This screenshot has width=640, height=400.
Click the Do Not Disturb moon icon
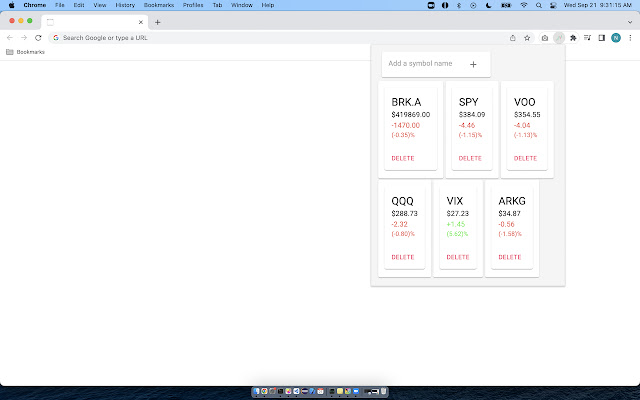click(x=489, y=5)
